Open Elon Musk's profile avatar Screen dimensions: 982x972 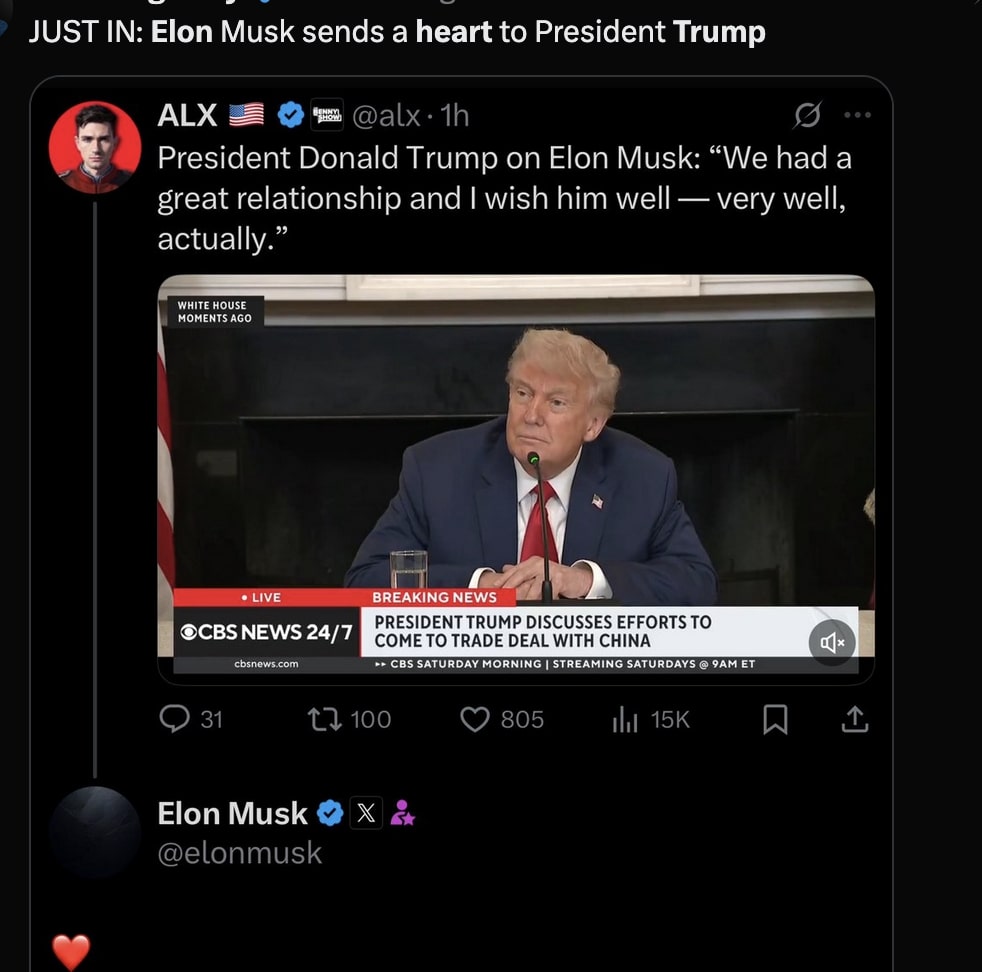click(95, 832)
